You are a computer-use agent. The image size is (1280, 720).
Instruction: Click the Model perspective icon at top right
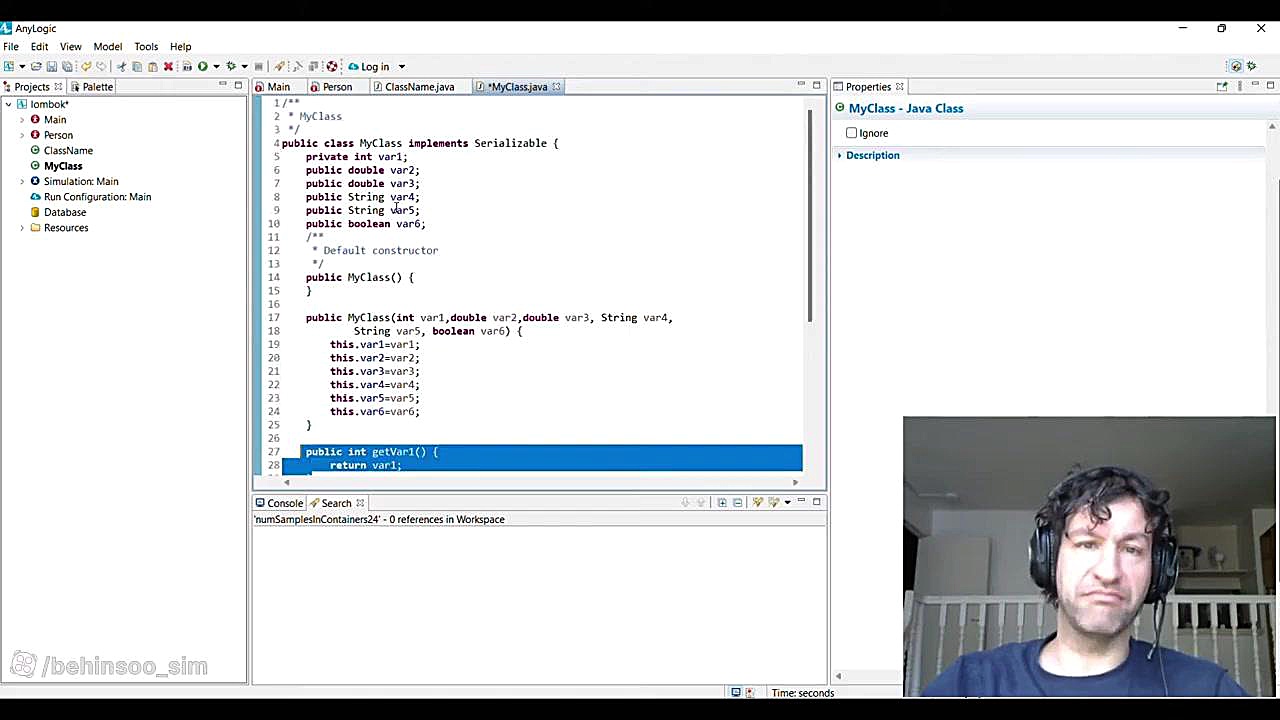coord(1236,67)
